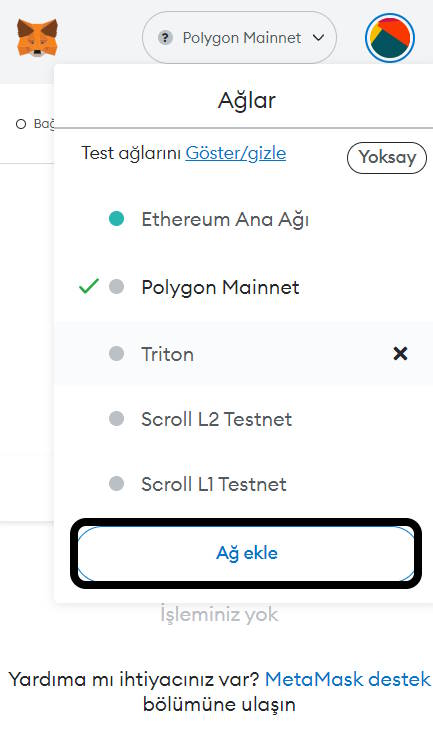Open the MetaMask destek link

click(348, 679)
